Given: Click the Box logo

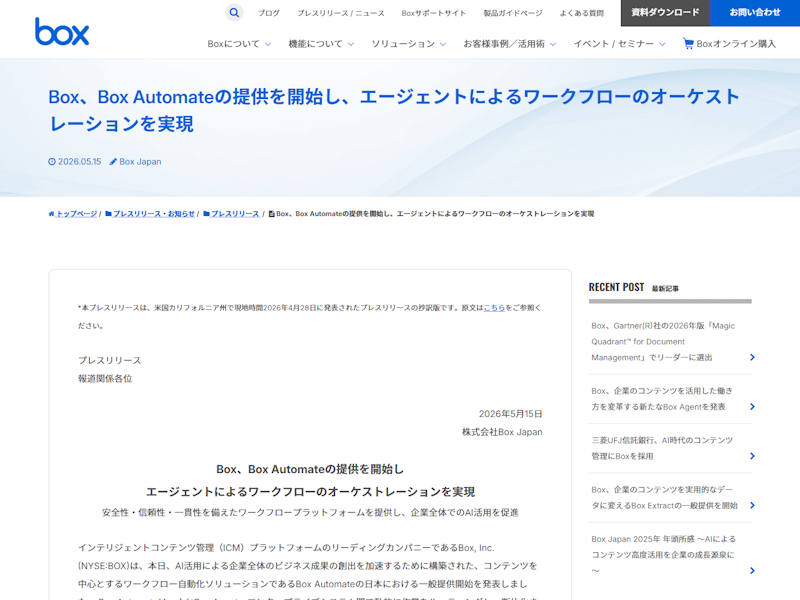Looking at the screenshot, I should click(62, 32).
